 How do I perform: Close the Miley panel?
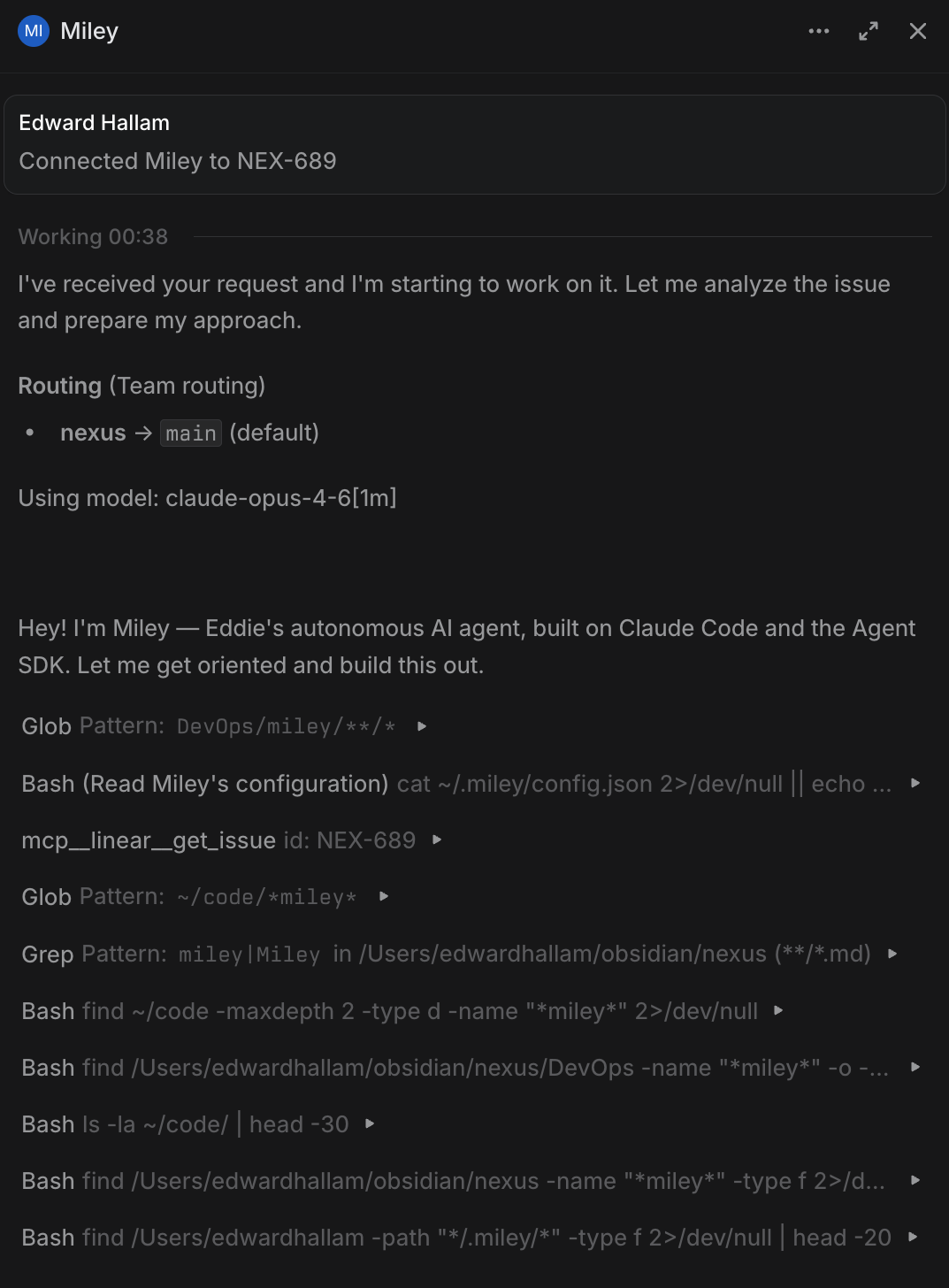[918, 31]
